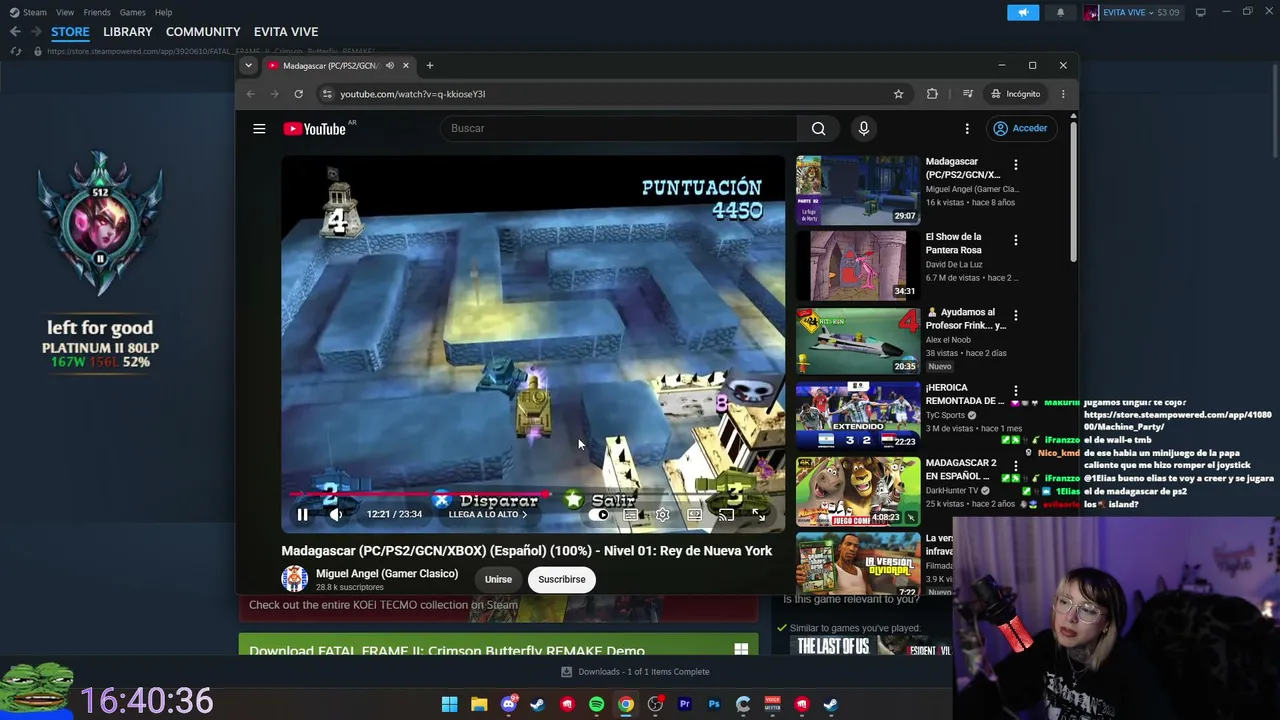
Task: Switch to Steam COMMUNITY tab
Action: point(203,32)
